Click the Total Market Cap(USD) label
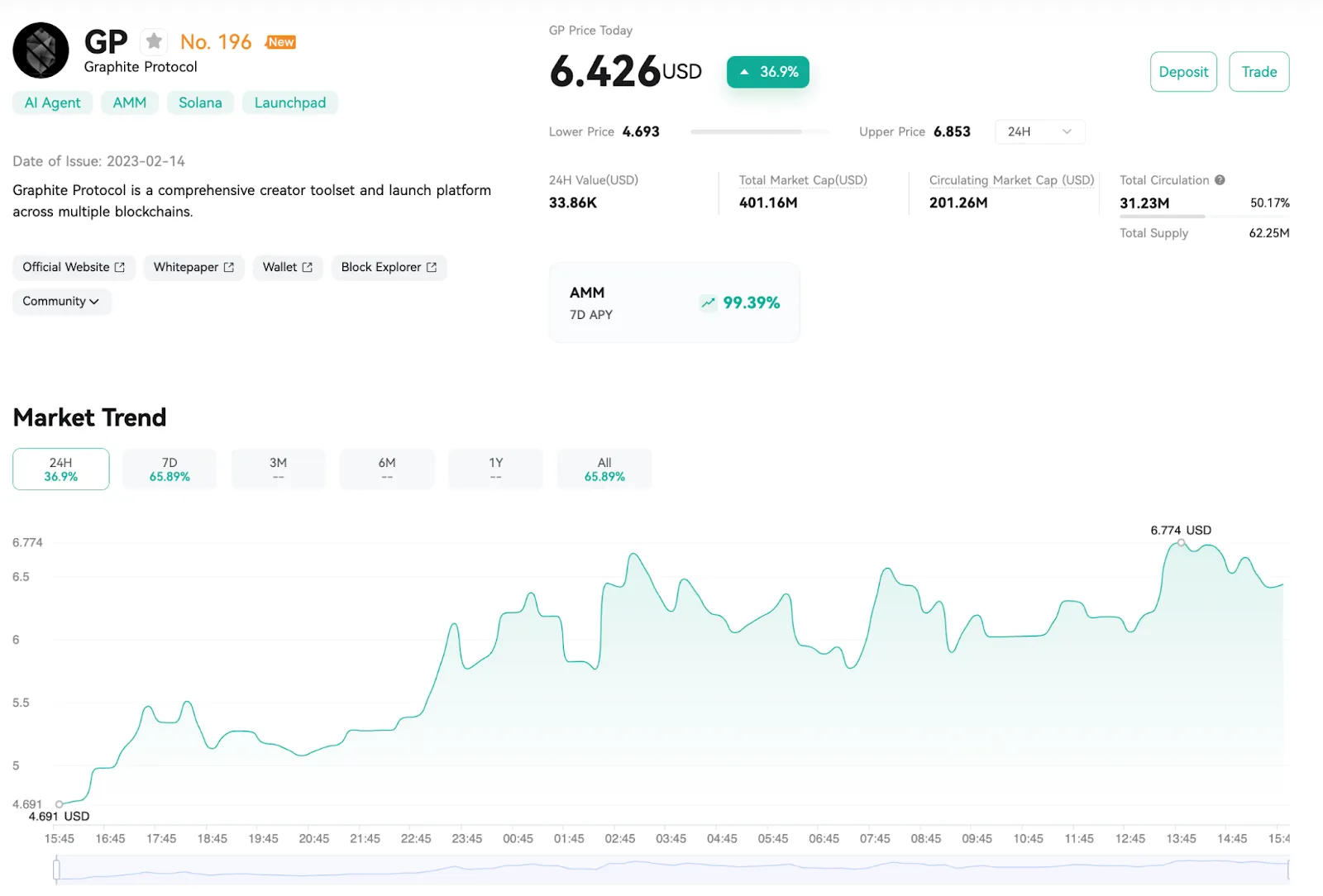The height and width of the screenshot is (896, 1323). click(x=803, y=180)
